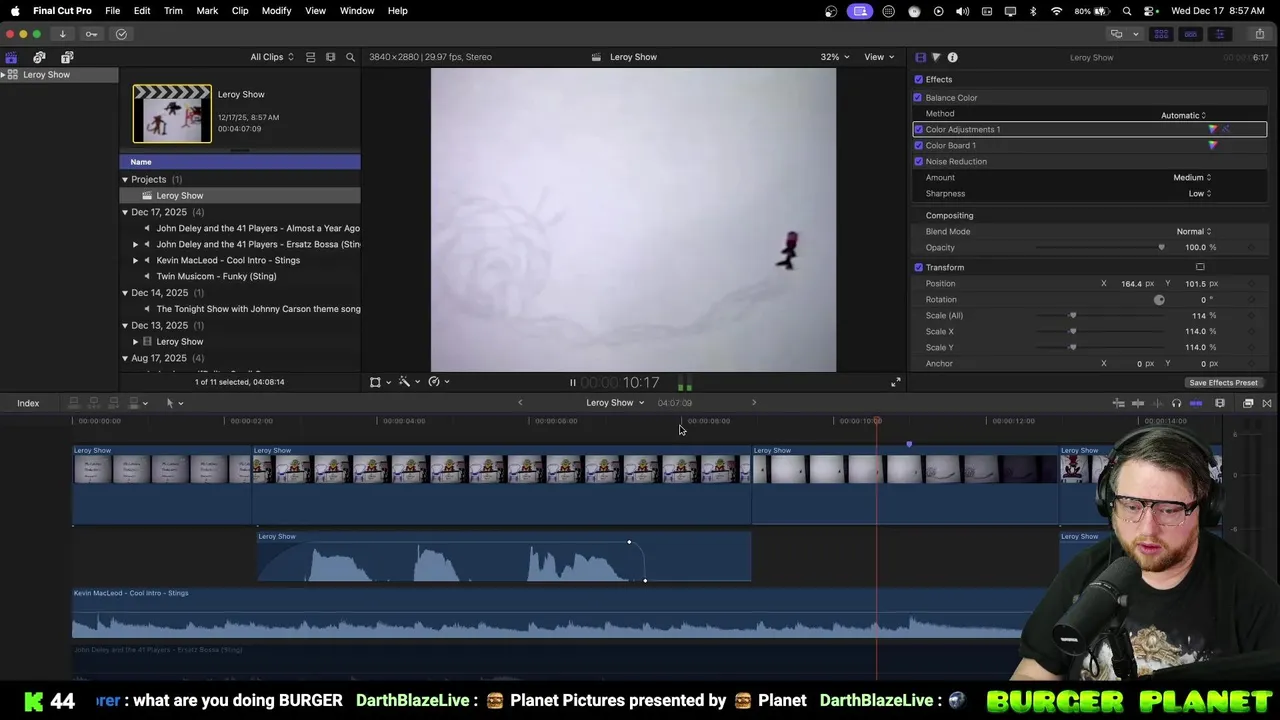Open the Clip menu

pos(240,11)
